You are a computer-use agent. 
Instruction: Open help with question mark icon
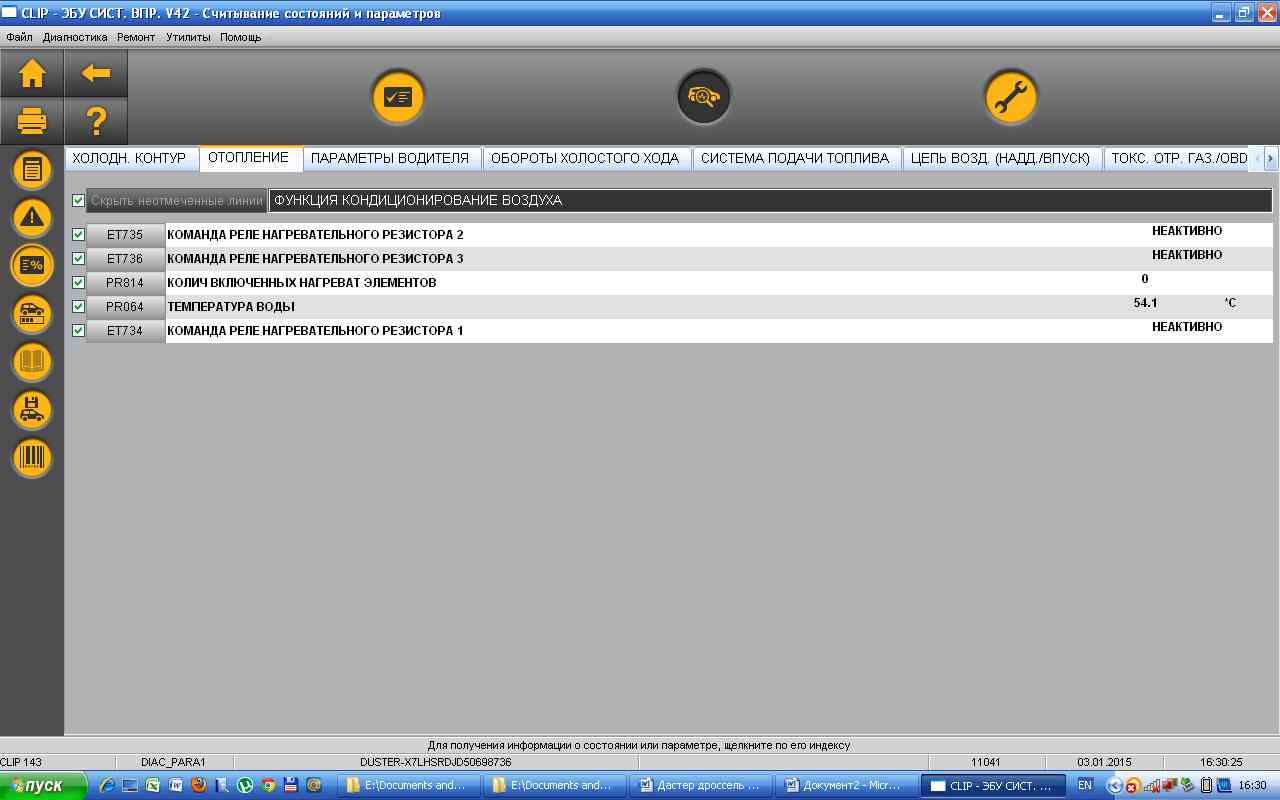click(x=96, y=122)
